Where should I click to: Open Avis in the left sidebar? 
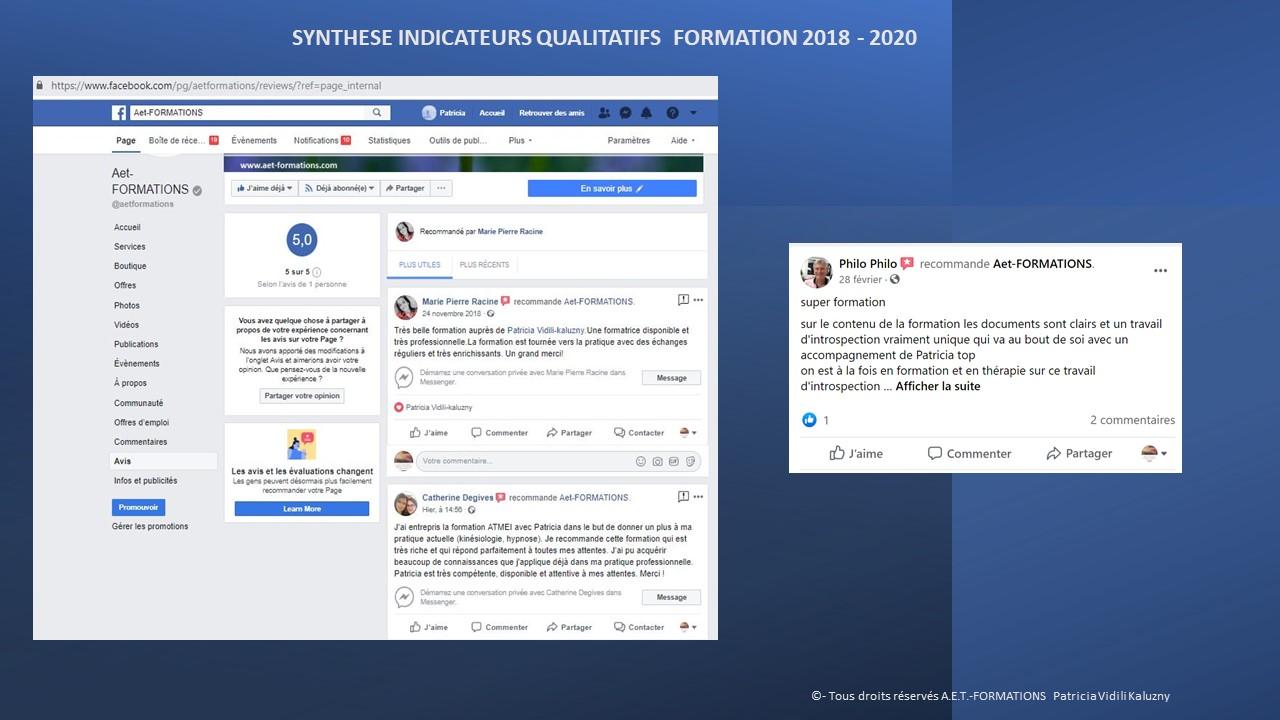[x=163, y=461]
